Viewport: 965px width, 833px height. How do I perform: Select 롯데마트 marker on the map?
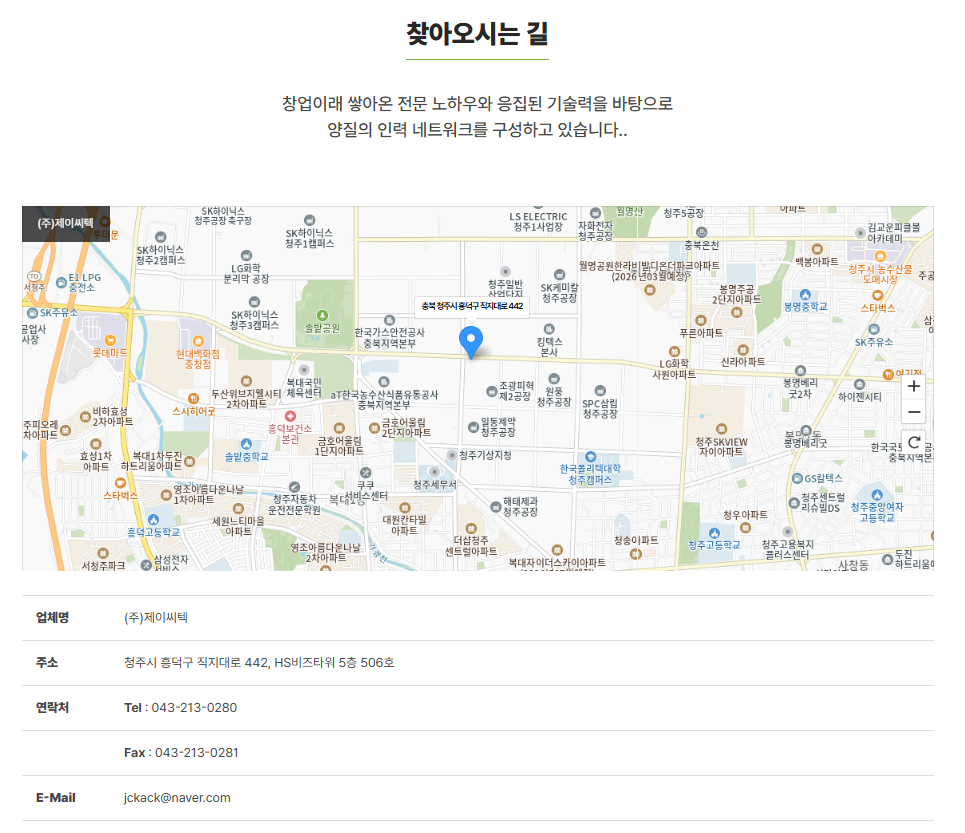click(110, 340)
